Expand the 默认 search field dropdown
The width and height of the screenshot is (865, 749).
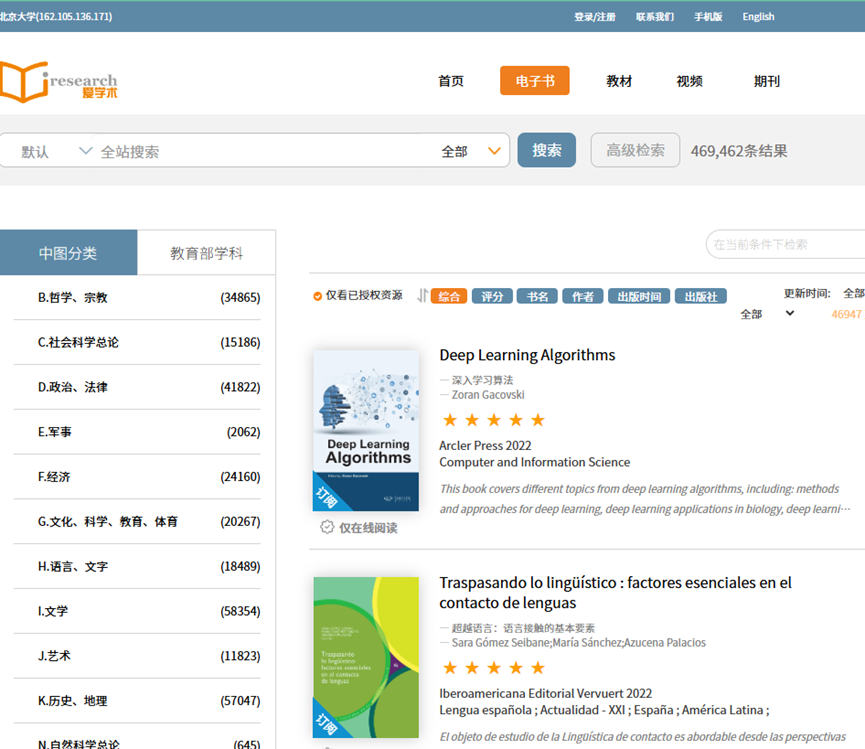point(85,151)
